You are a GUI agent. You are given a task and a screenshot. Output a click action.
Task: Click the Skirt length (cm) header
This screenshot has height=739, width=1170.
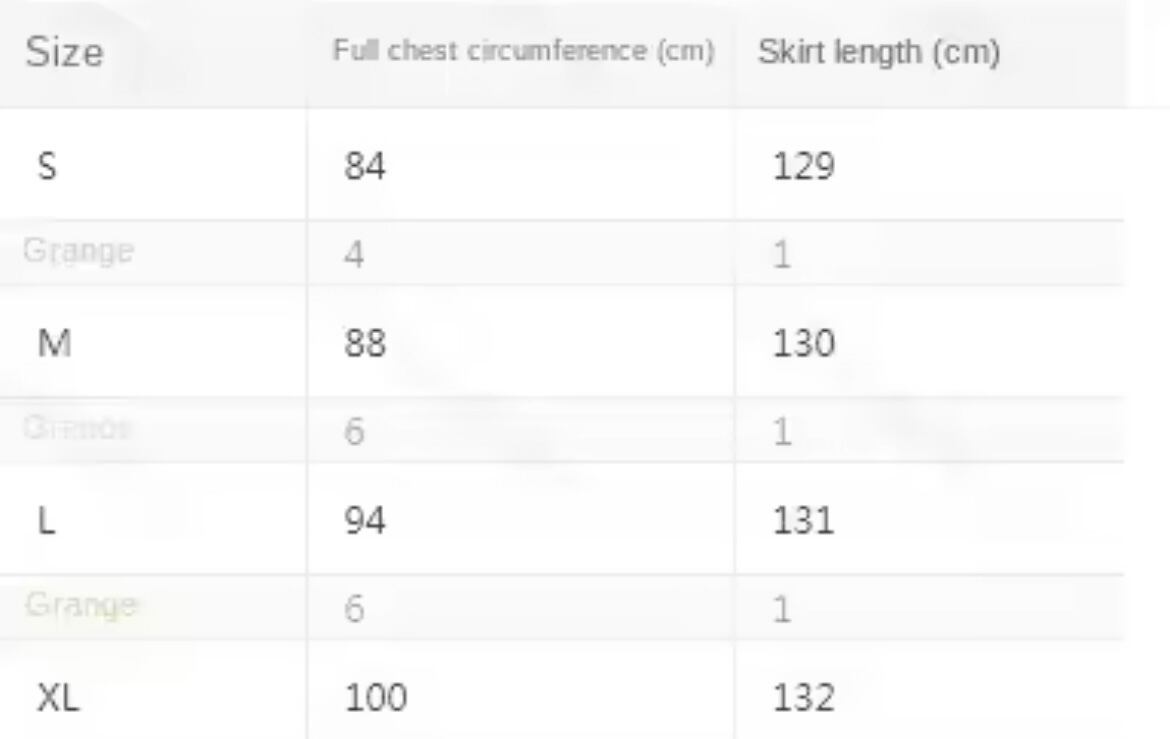pos(878,52)
